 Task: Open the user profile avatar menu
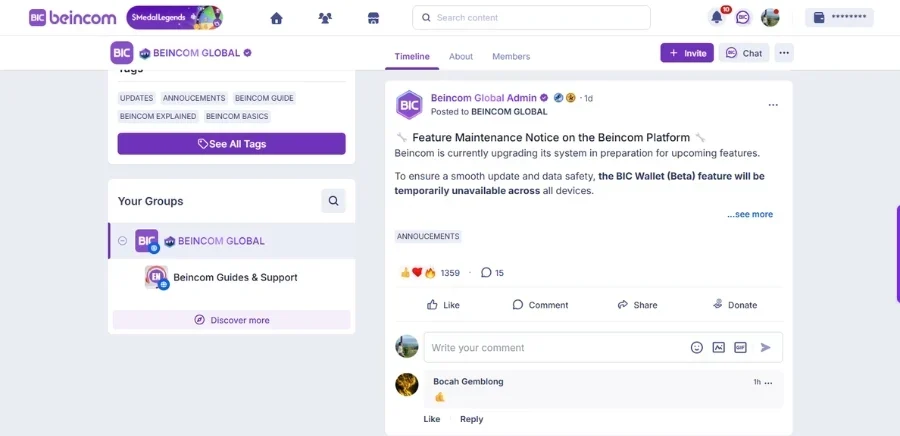point(770,18)
